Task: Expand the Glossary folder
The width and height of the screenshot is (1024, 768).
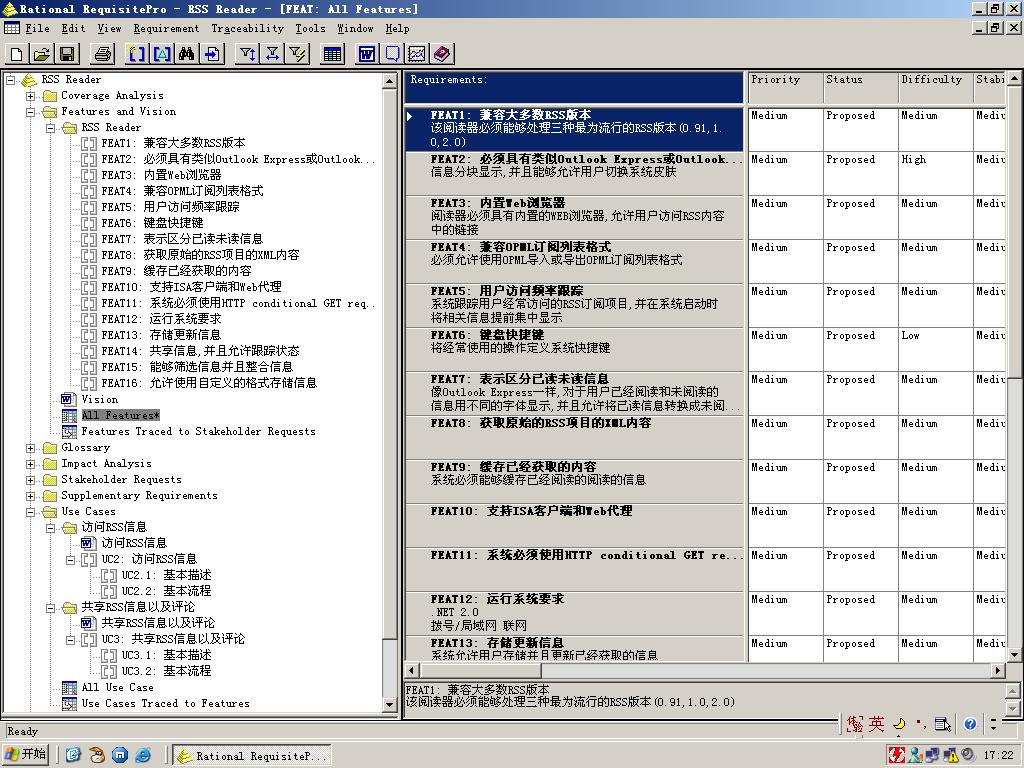Action: [31, 448]
